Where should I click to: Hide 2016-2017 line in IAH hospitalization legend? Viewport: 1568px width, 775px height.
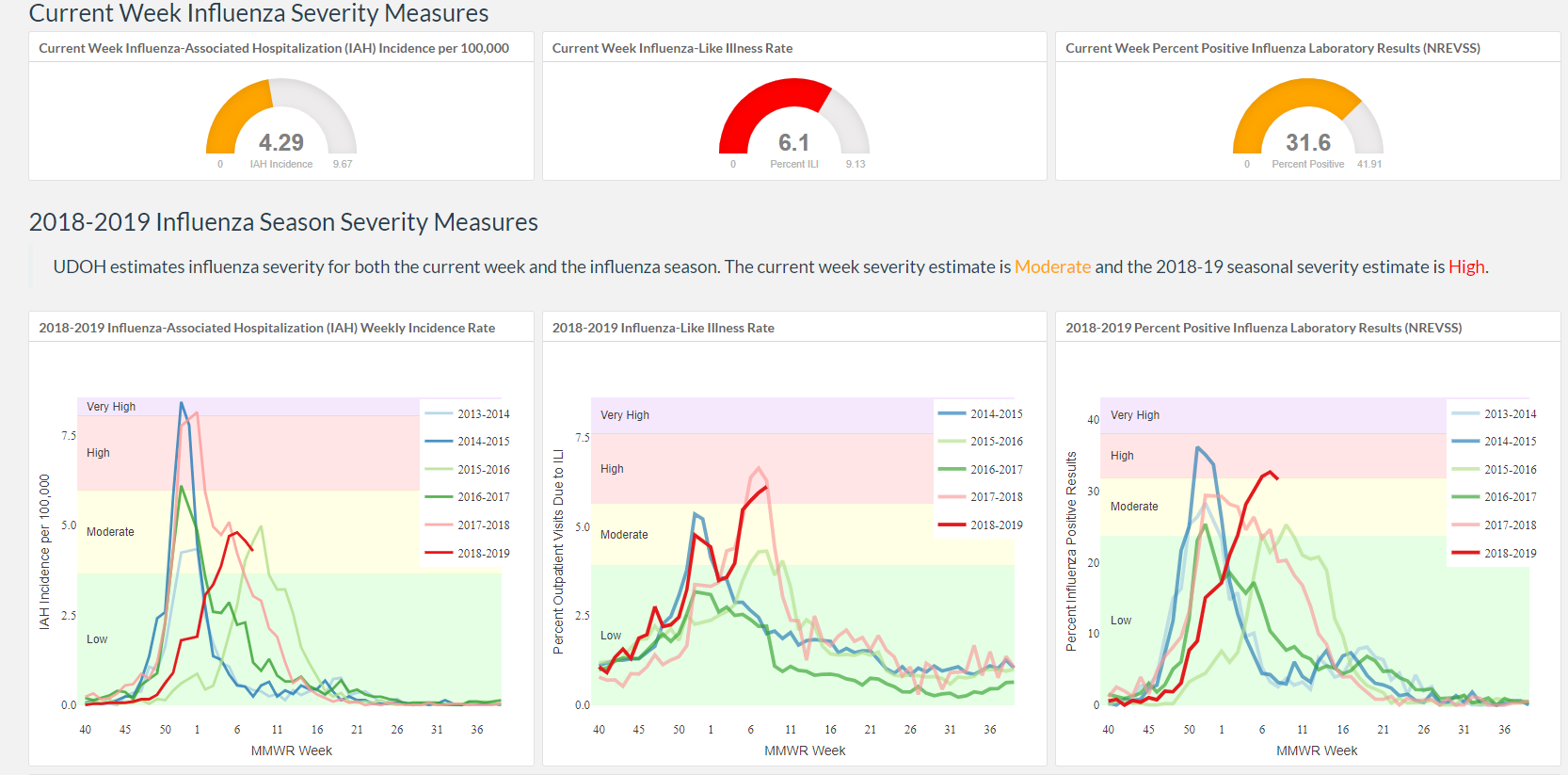tap(467, 497)
